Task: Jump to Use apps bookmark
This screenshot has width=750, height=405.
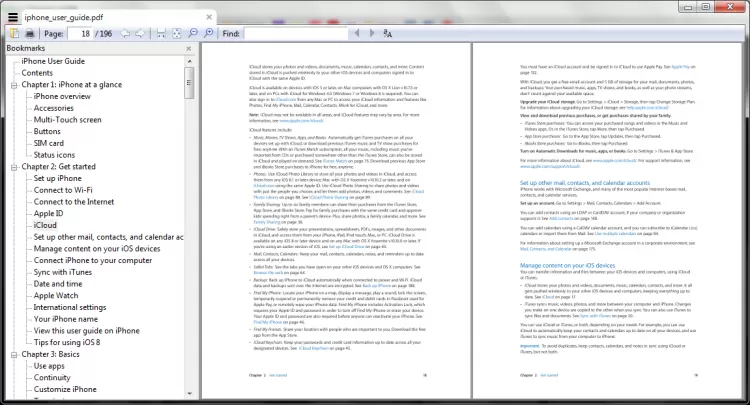Action: (49, 366)
